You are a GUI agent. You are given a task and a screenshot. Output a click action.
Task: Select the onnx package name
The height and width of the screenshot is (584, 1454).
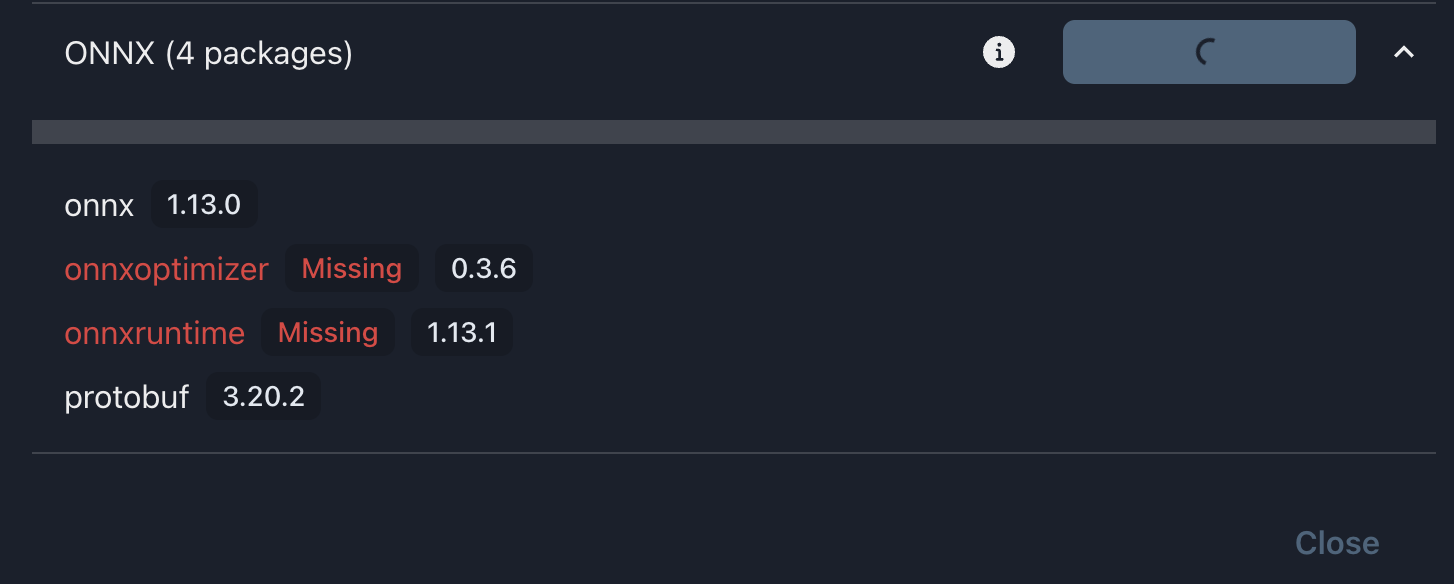coord(99,205)
